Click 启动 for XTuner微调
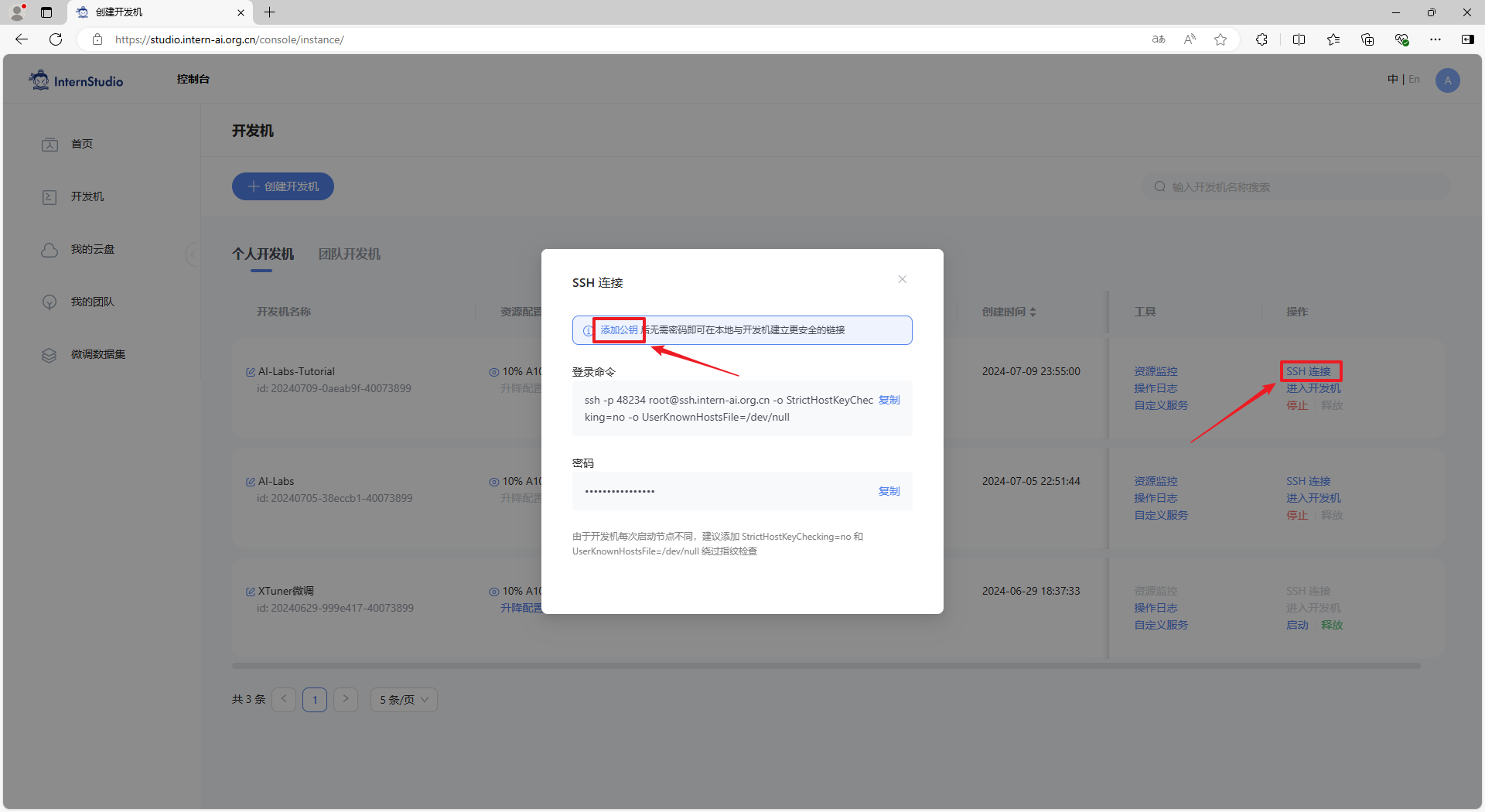Viewport: 1485px width, 812px height. (x=1297, y=625)
